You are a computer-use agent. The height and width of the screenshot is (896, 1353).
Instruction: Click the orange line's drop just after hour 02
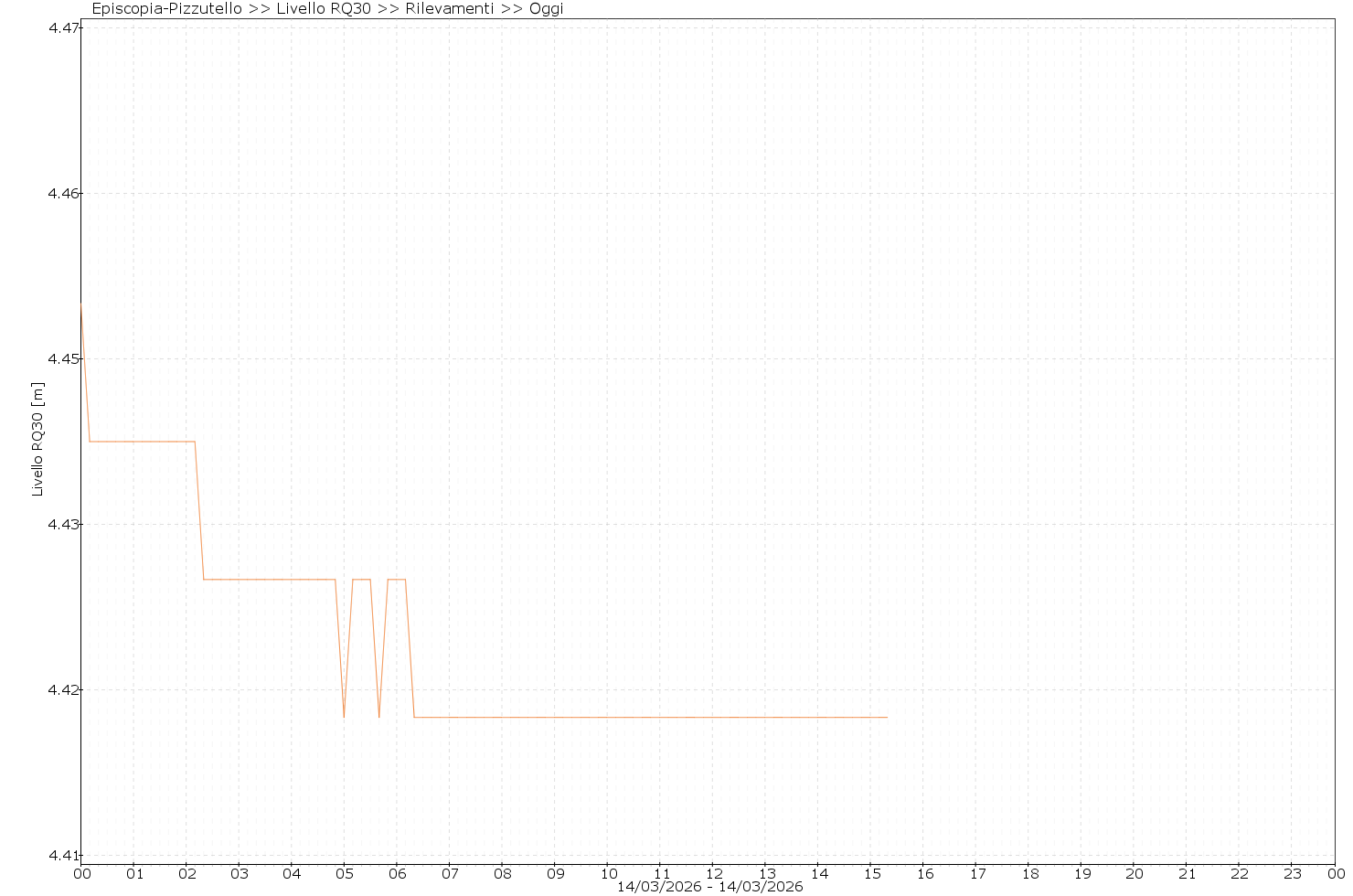coord(199,512)
